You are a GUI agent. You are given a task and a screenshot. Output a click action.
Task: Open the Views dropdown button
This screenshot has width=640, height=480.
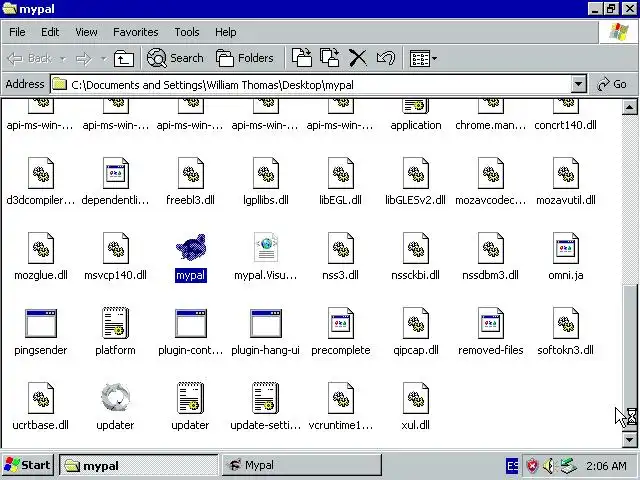tap(423, 58)
